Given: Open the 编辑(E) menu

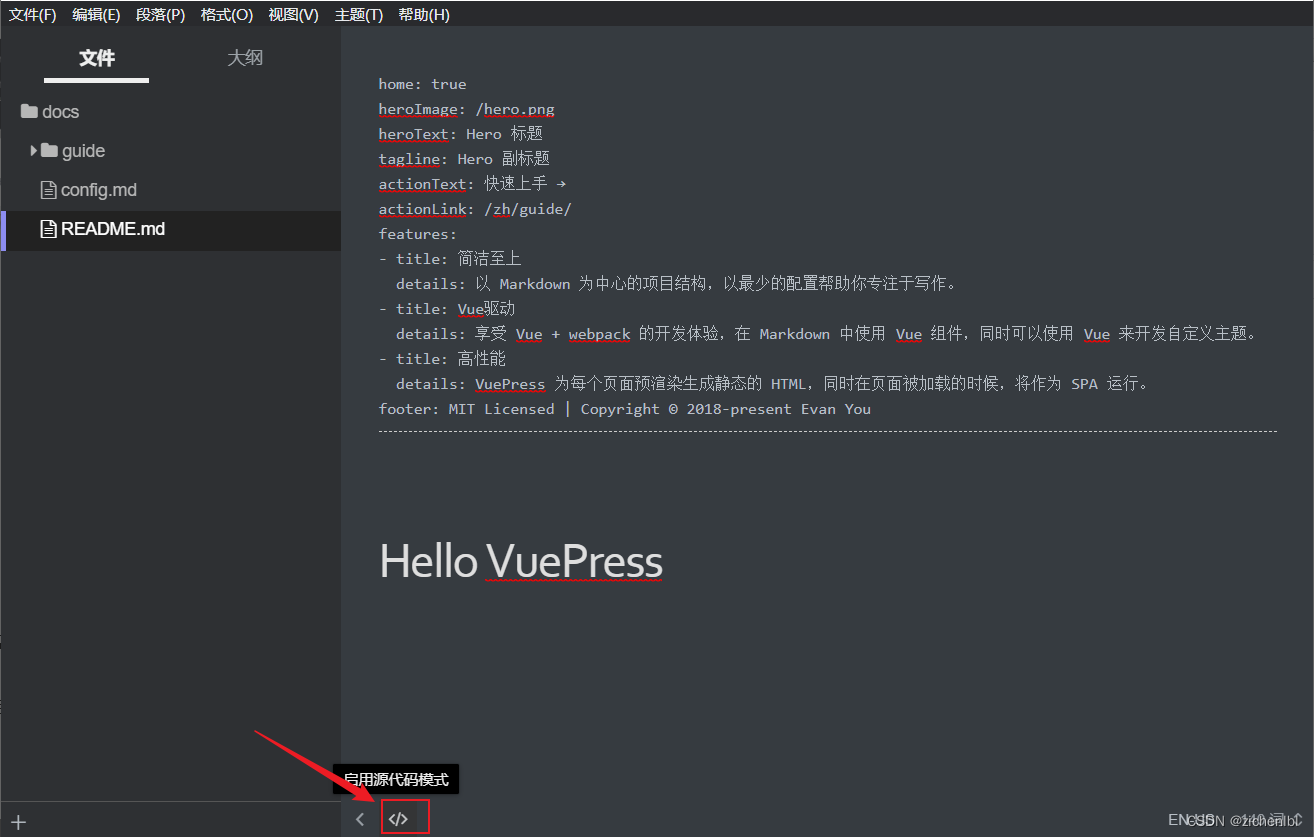Looking at the screenshot, I should (96, 15).
